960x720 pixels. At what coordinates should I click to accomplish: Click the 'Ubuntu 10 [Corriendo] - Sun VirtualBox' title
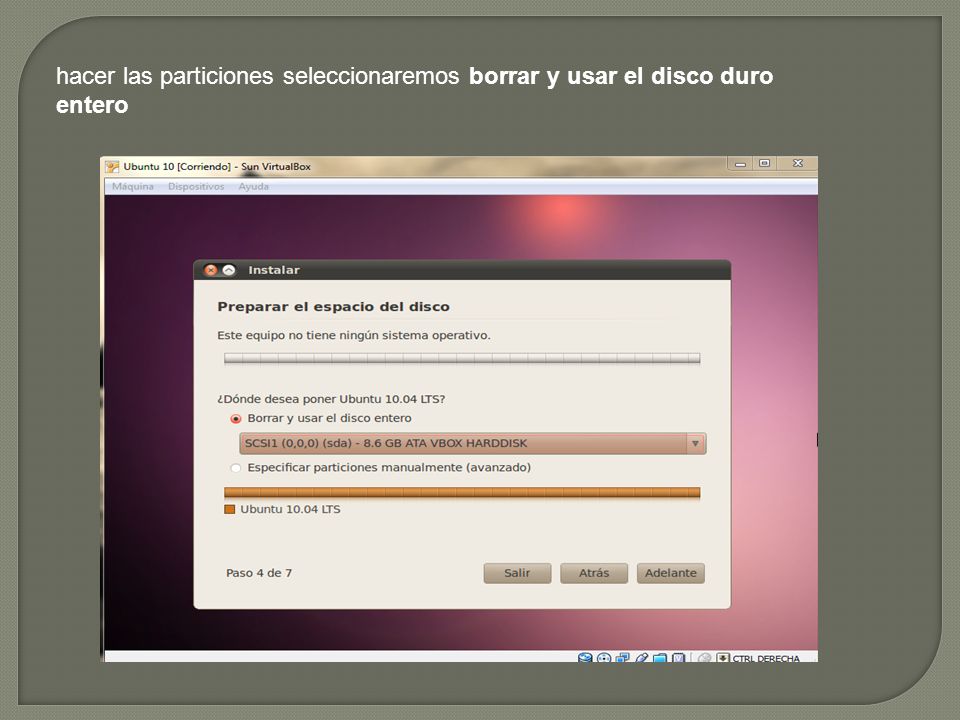tap(217, 167)
